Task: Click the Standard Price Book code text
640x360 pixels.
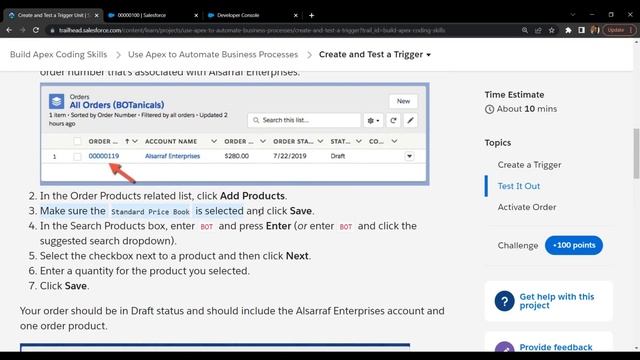Action: (150, 212)
